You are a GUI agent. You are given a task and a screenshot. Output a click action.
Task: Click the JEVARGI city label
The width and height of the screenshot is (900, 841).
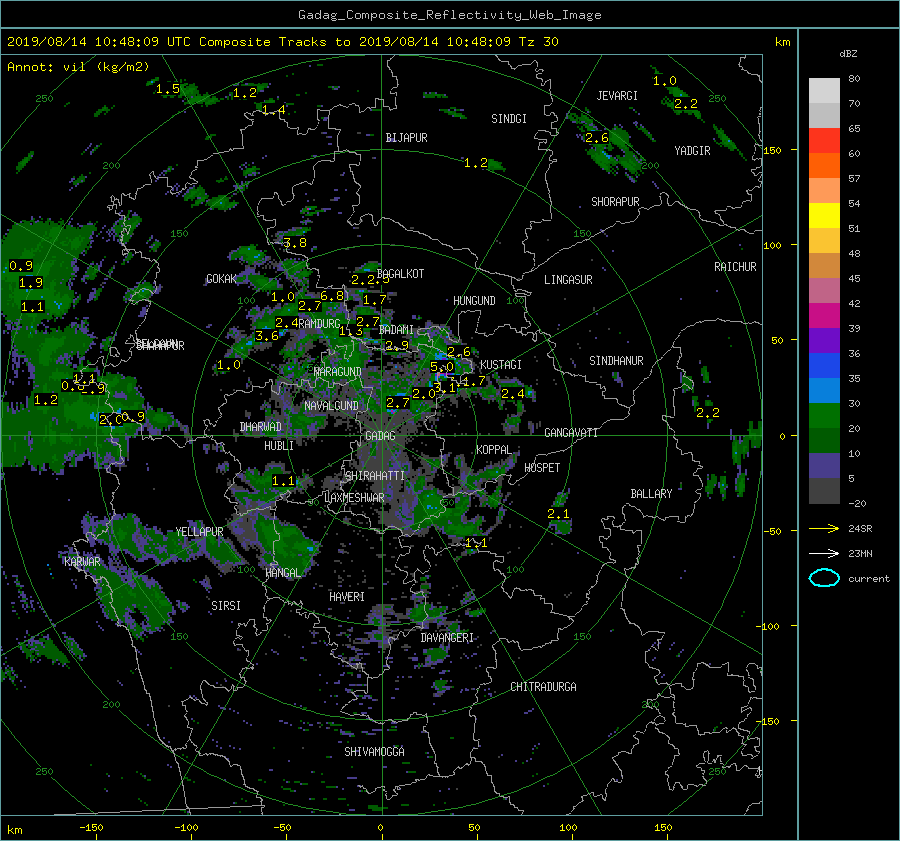617,96
